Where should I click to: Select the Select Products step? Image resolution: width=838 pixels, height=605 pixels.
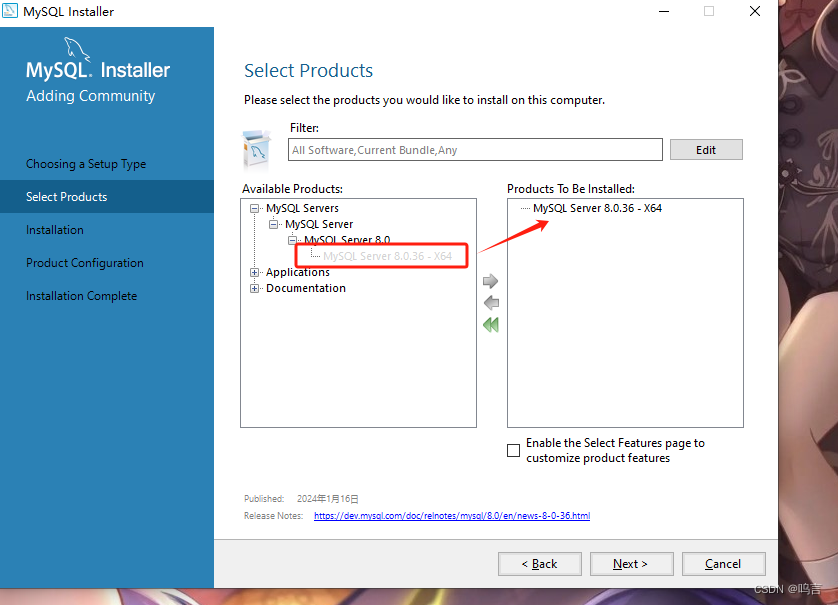pos(107,197)
